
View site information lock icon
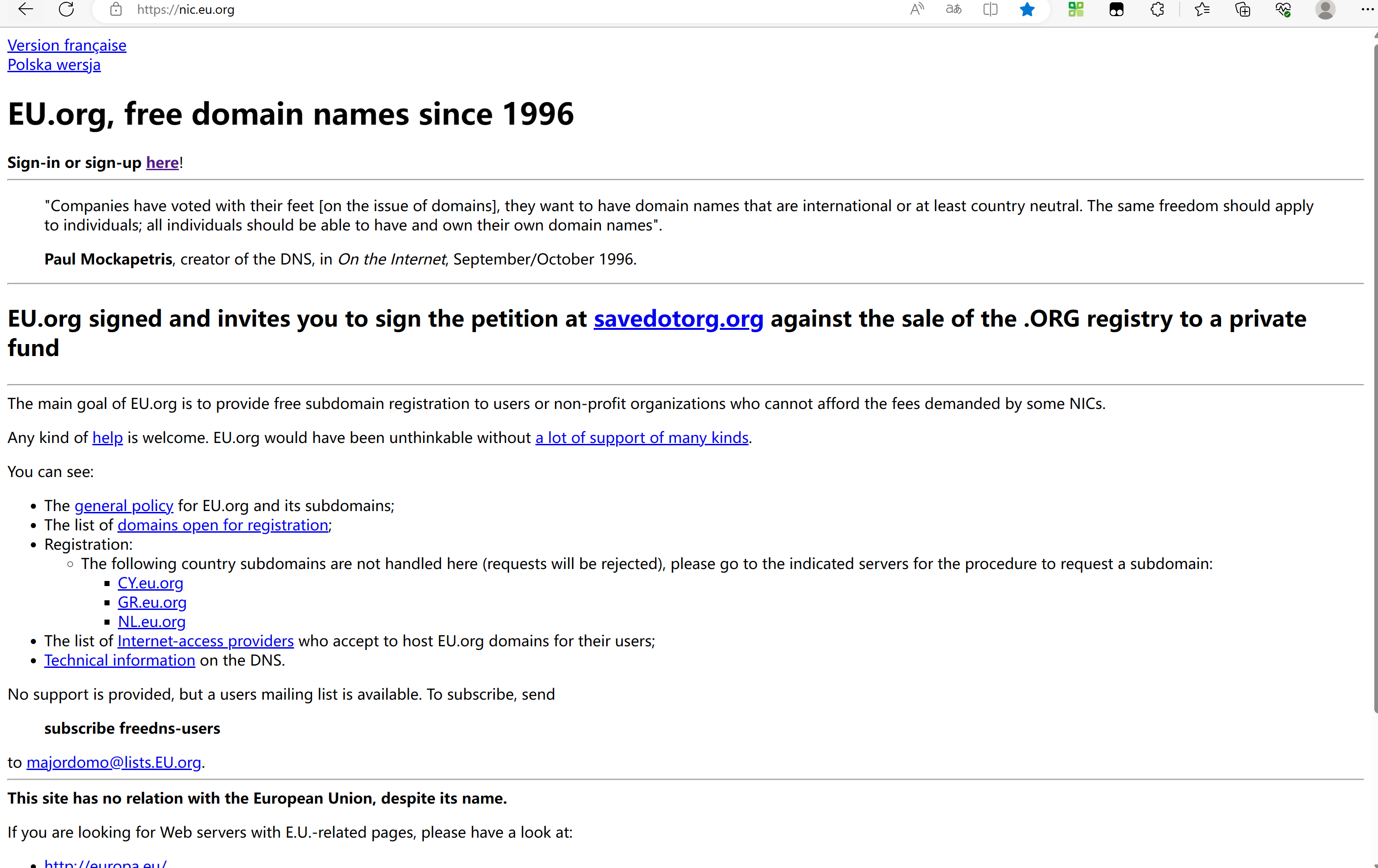[x=116, y=9]
